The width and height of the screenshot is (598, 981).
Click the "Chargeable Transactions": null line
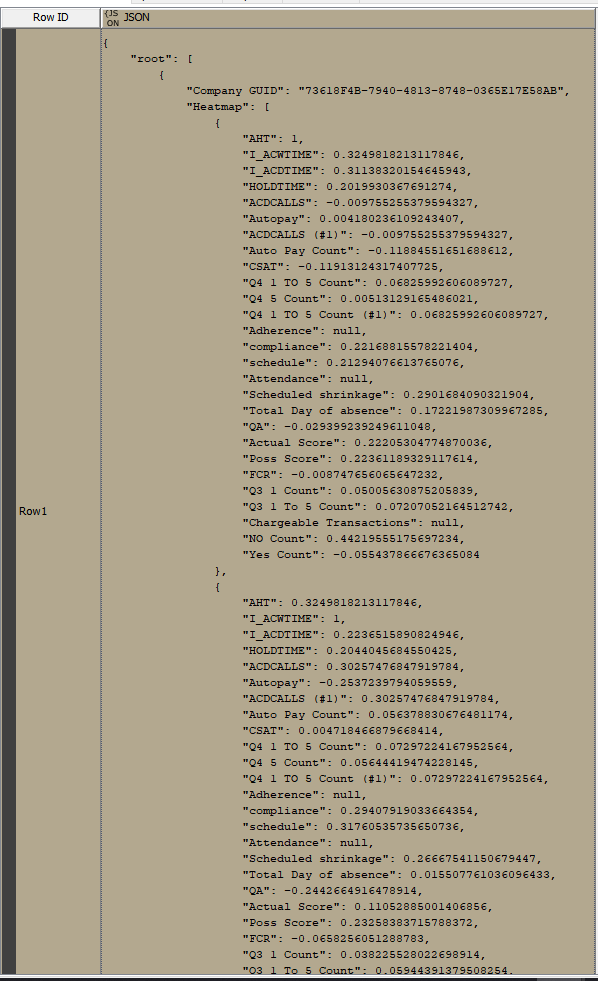(x=354, y=523)
